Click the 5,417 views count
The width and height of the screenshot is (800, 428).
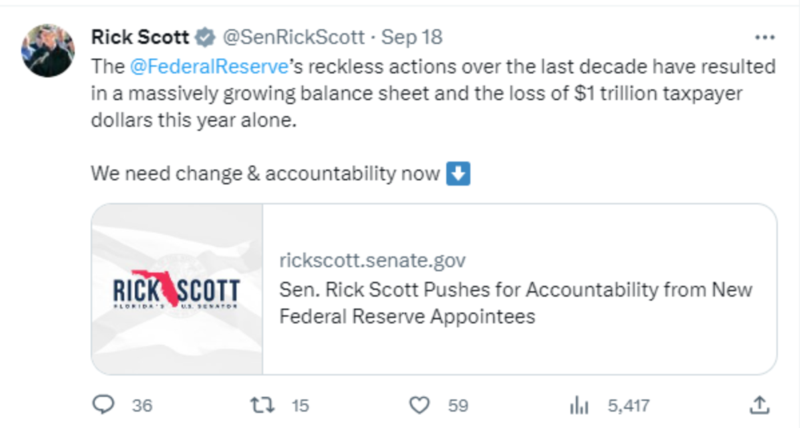(x=629, y=406)
